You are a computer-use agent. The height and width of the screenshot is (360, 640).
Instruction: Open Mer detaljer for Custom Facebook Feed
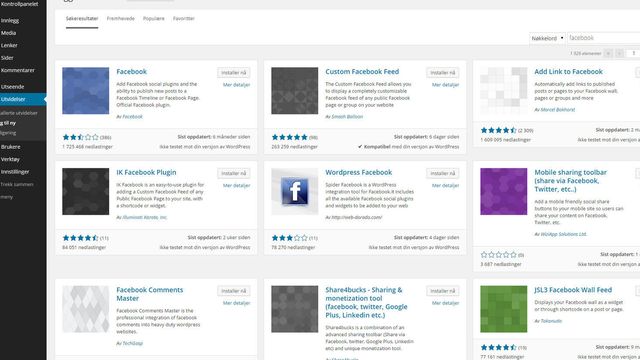(445, 85)
